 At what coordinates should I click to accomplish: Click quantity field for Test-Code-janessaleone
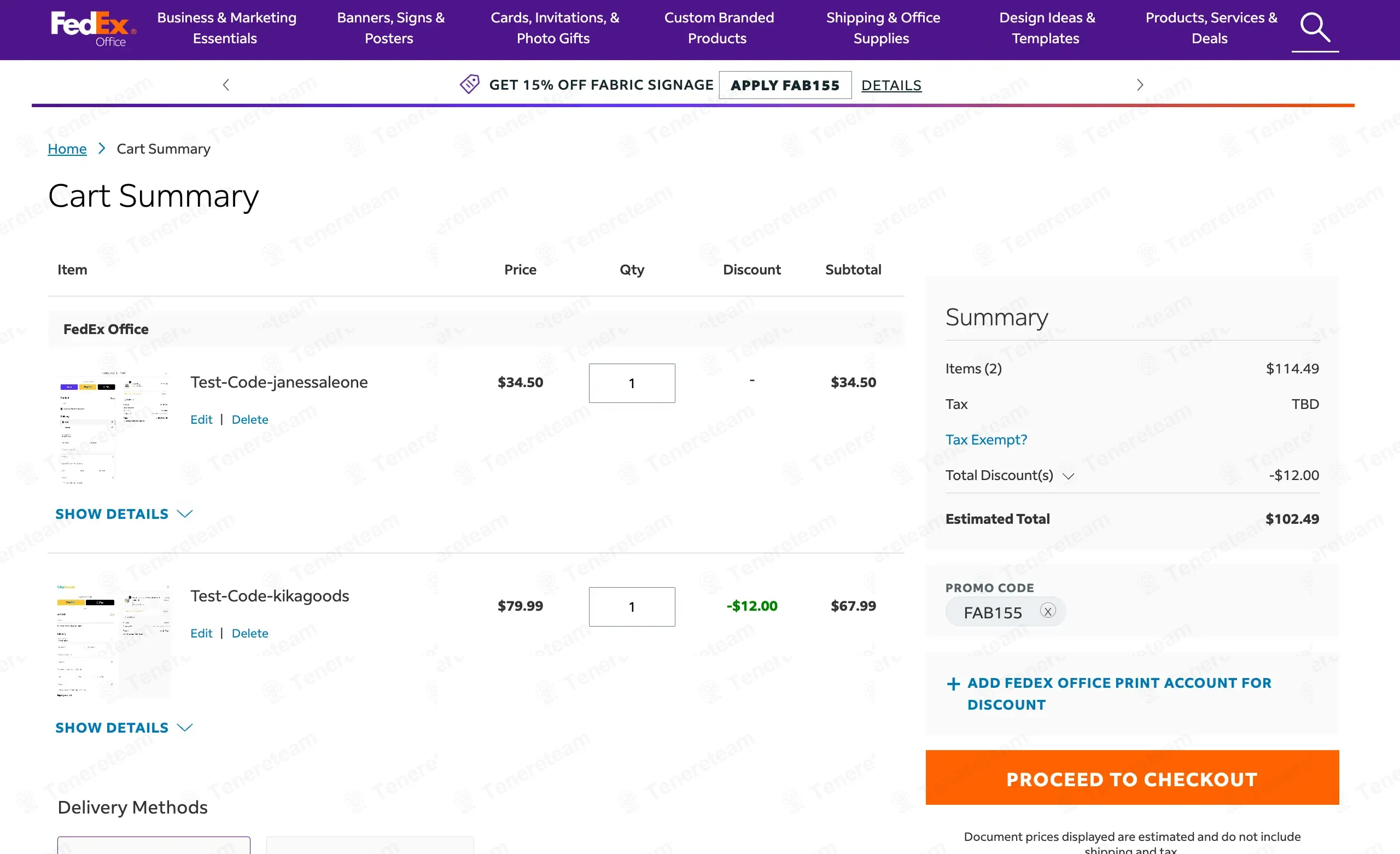pyautogui.click(x=631, y=383)
